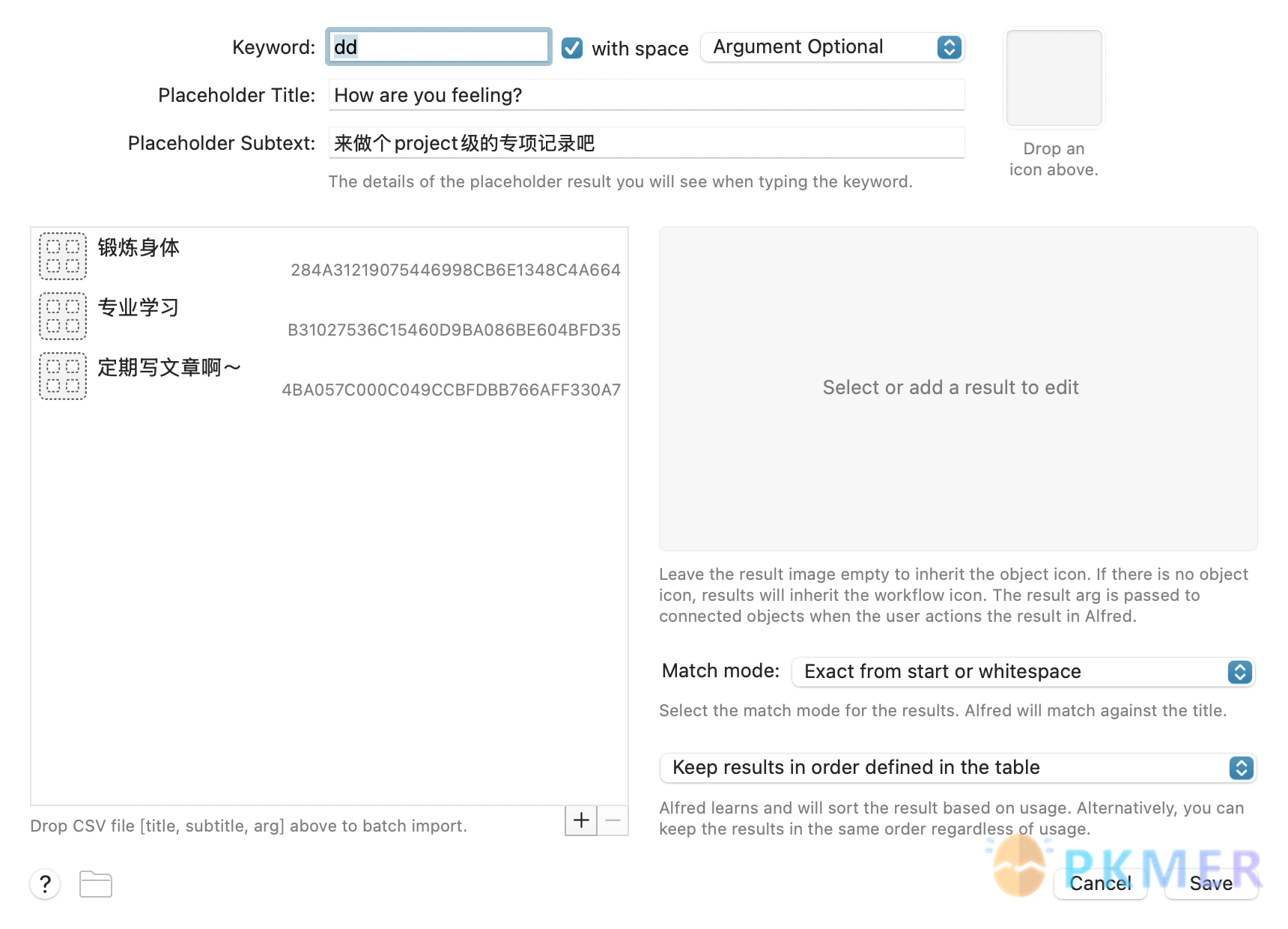
Task: Click the Cancel button
Action: (x=1101, y=884)
